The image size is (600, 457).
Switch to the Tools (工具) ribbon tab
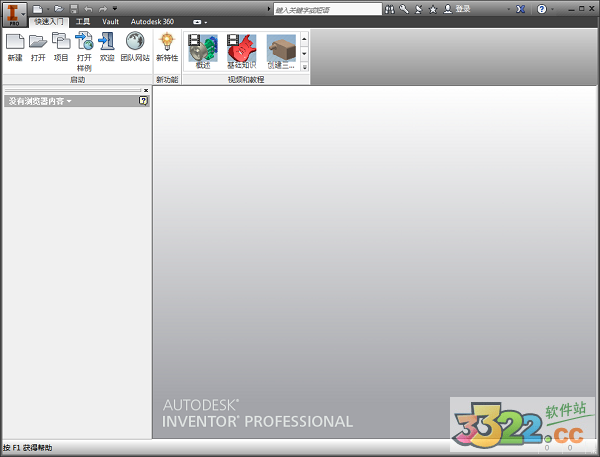click(84, 21)
